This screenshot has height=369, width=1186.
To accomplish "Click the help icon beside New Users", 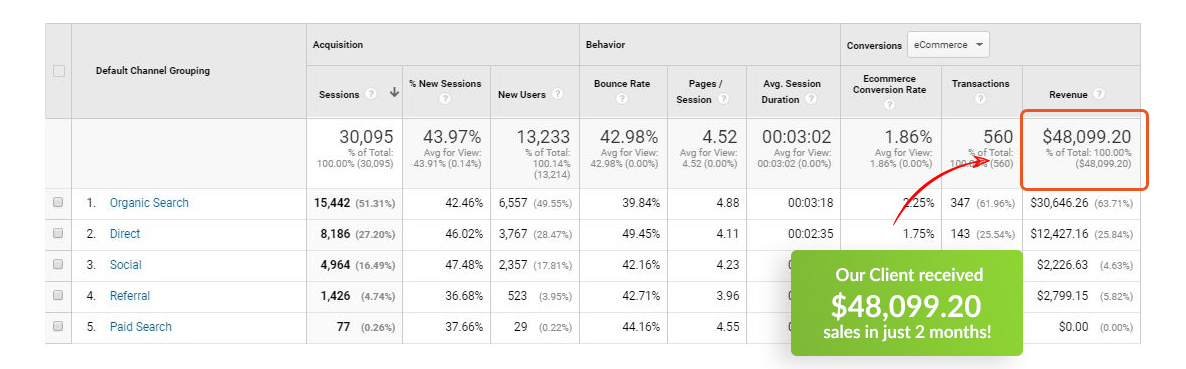I will 557,94.
